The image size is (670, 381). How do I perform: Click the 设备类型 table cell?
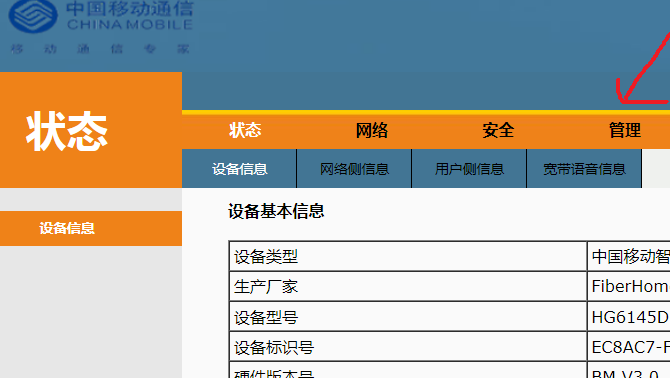(x=408, y=256)
